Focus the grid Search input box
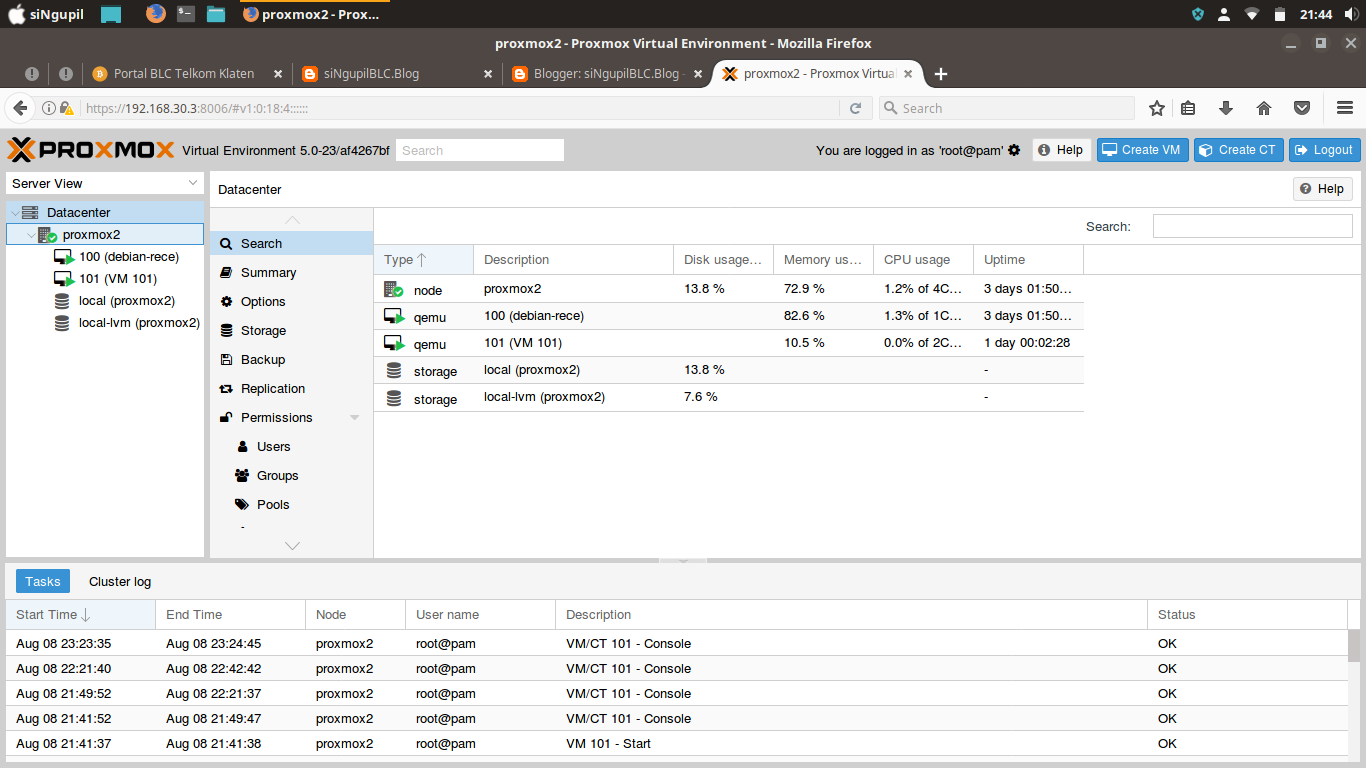Image resolution: width=1366 pixels, height=768 pixels. (x=1253, y=226)
